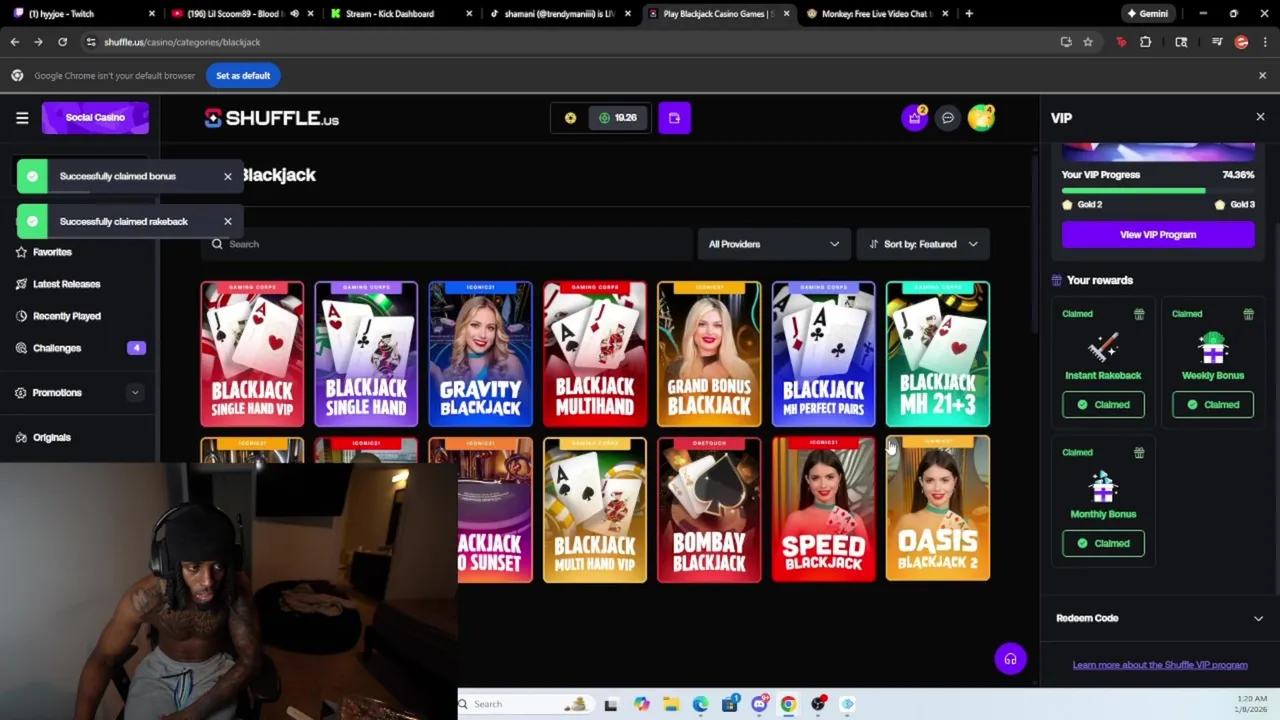Image resolution: width=1280 pixels, height=720 pixels.
Task: Open Grand Bonus Blackjack game
Action: (x=709, y=354)
